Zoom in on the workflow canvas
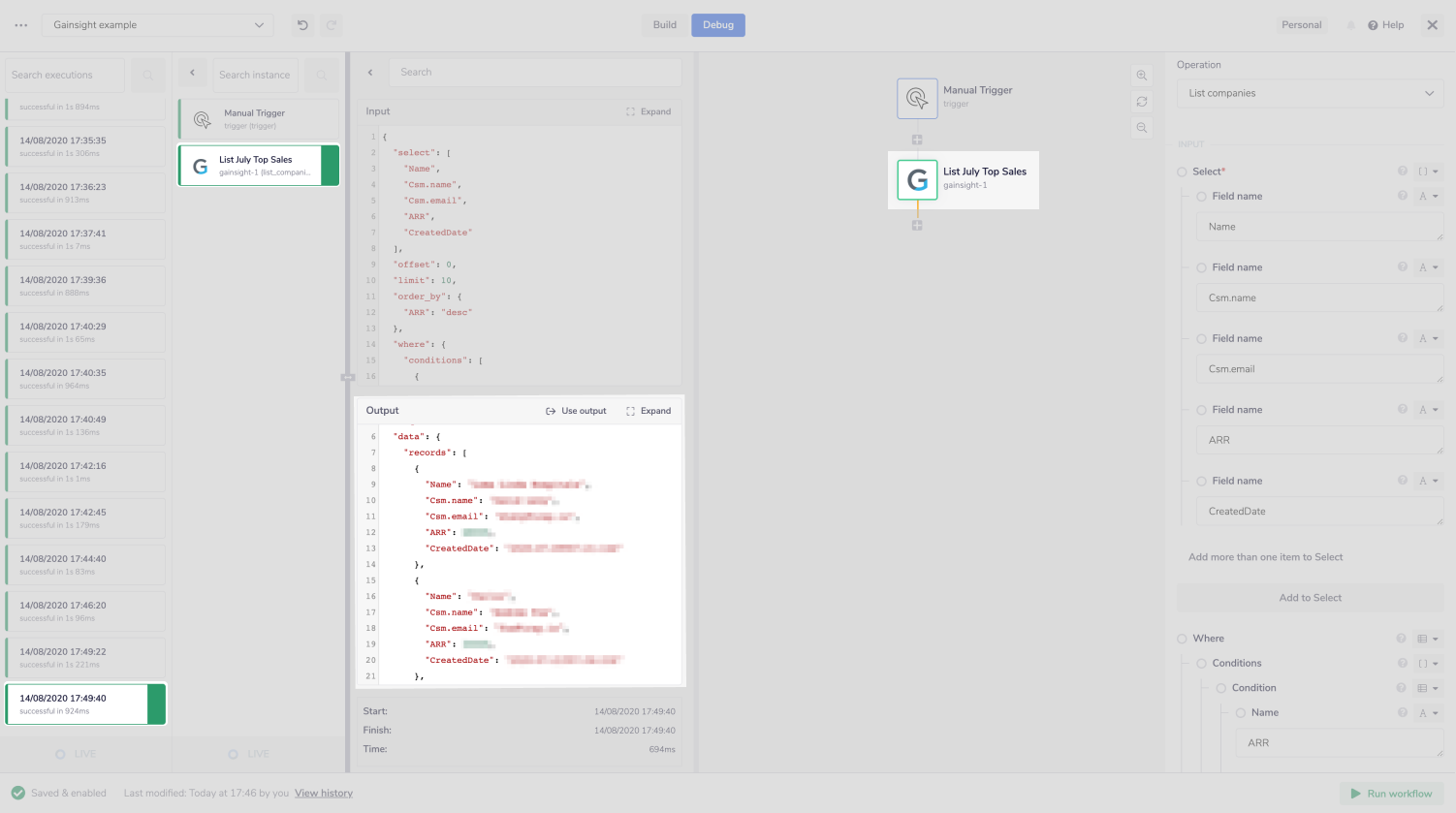The width and height of the screenshot is (1456, 813). click(x=1141, y=75)
